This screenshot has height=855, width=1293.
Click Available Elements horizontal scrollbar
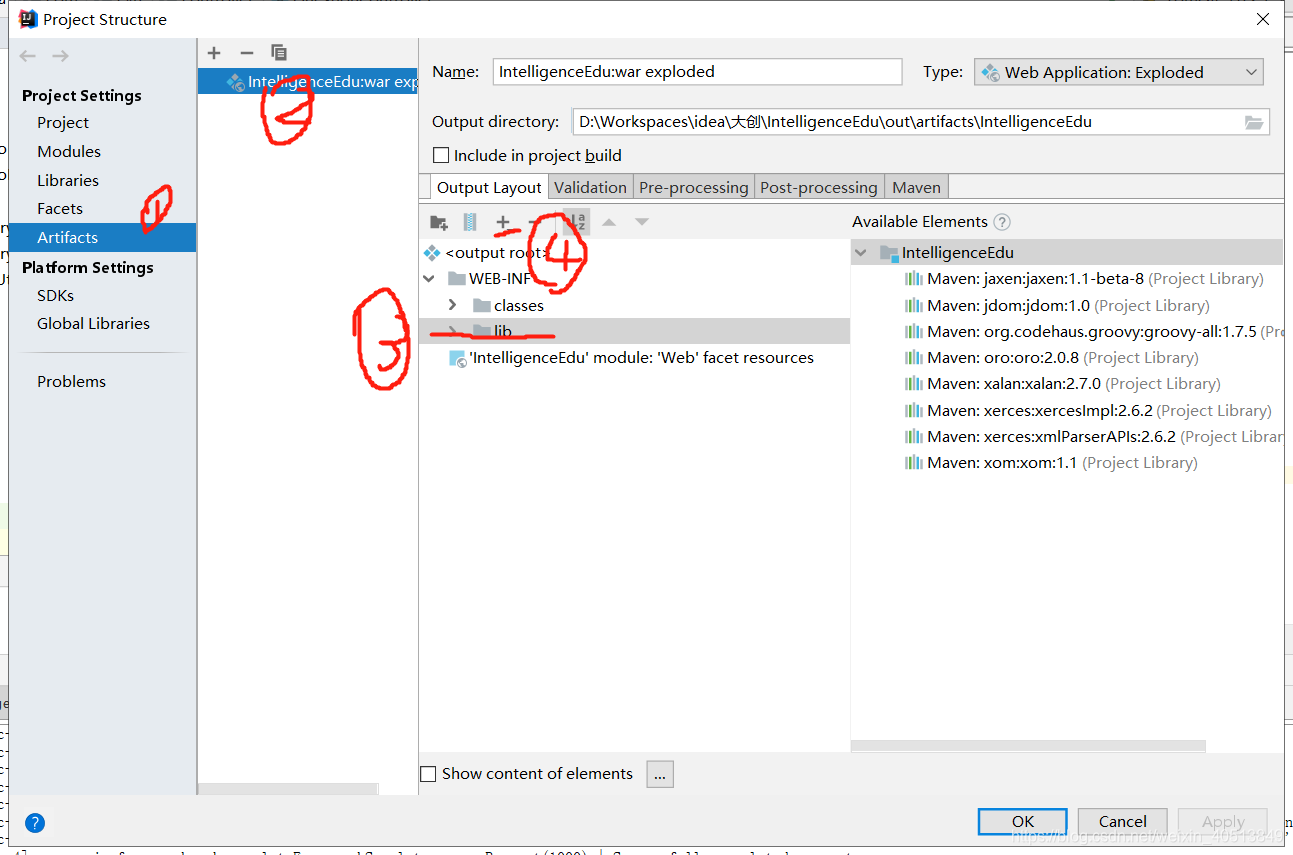coord(1028,746)
